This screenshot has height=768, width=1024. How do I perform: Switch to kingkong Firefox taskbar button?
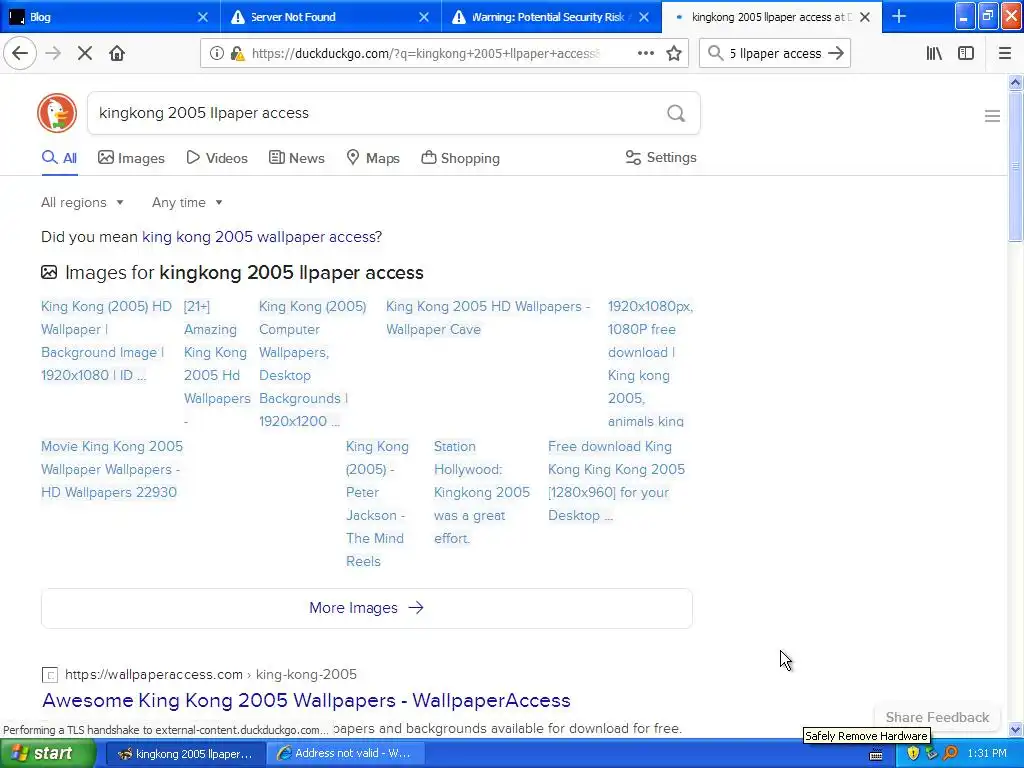pyautogui.click(x=185, y=754)
